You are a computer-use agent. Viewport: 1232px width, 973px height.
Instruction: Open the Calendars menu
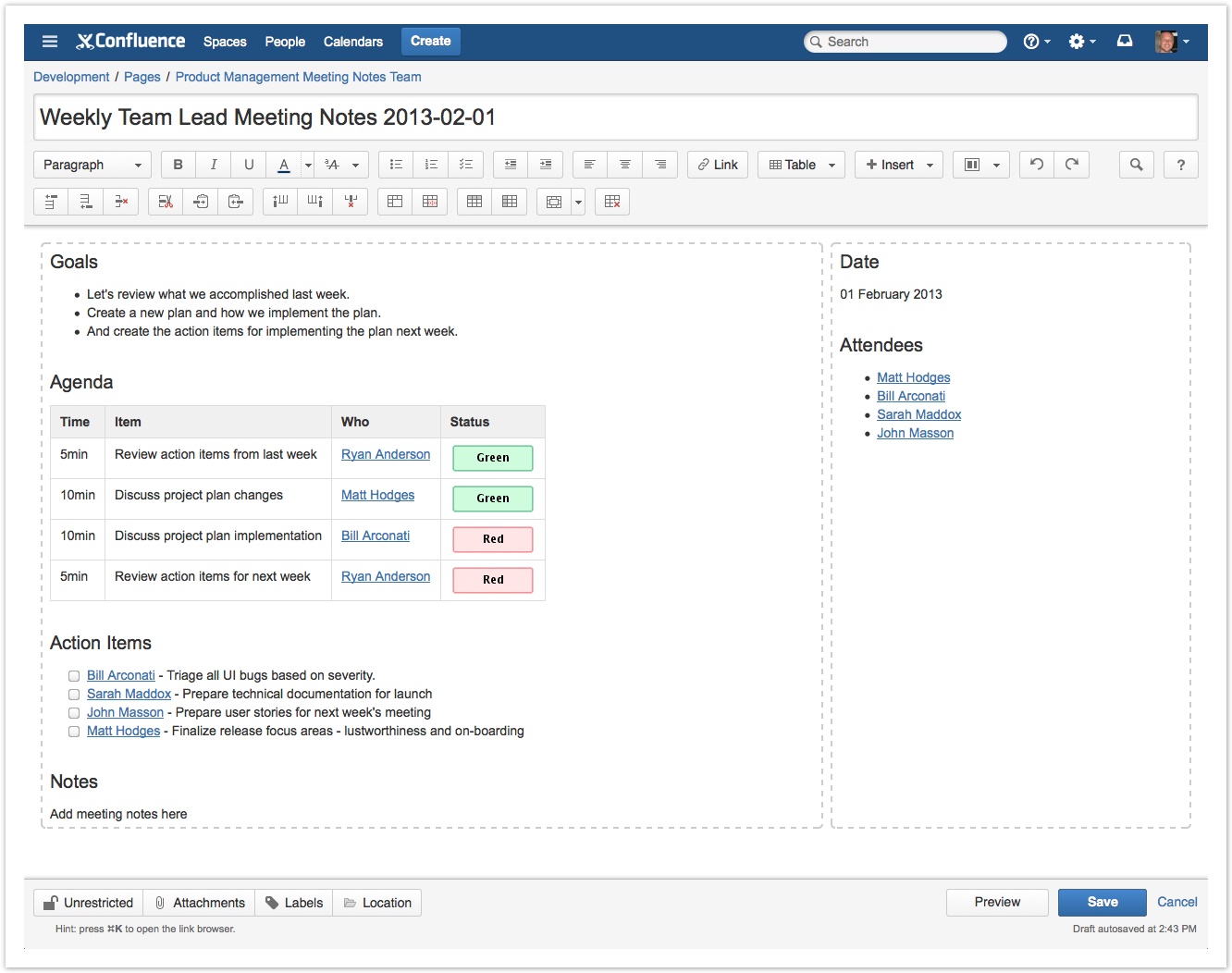pyautogui.click(x=352, y=42)
